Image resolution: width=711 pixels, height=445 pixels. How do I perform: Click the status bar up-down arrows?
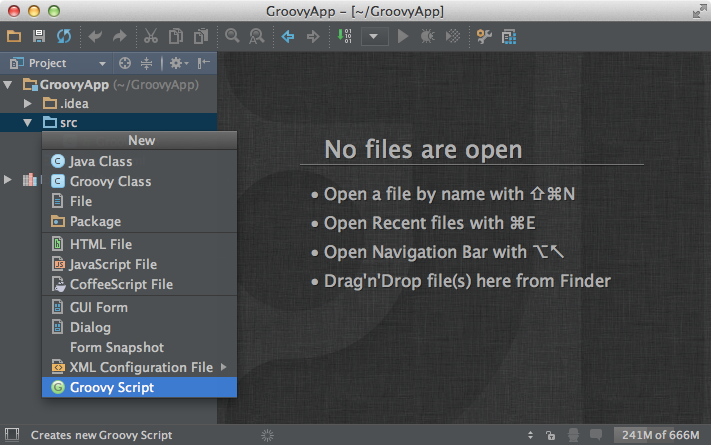click(530, 435)
